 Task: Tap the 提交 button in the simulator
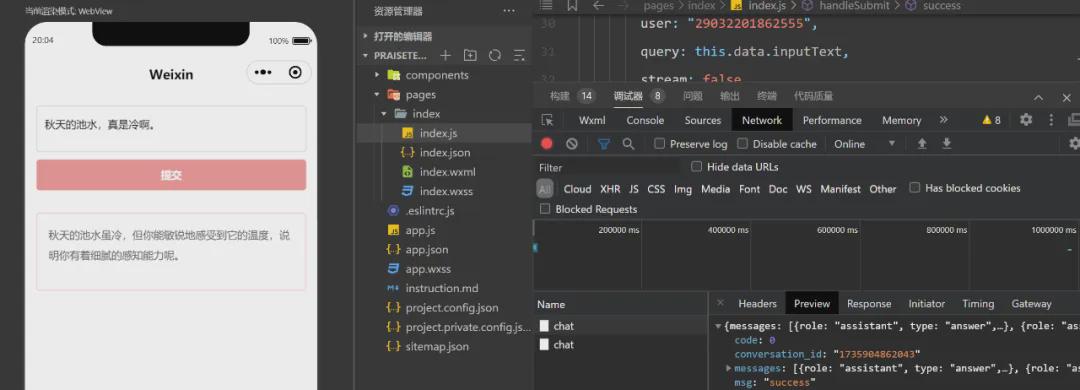[x=171, y=175]
